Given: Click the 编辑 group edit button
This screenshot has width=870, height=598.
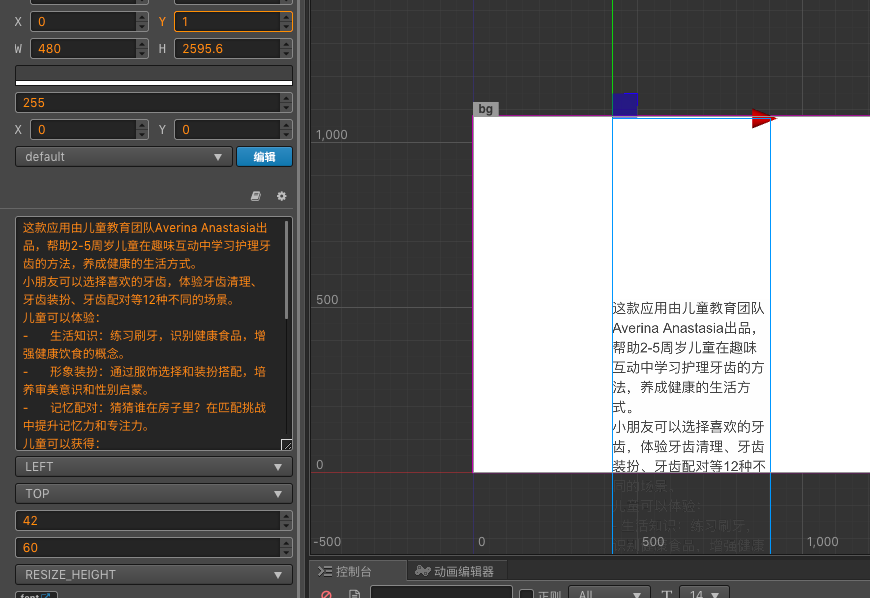Looking at the screenshot, I should point(264,156).
